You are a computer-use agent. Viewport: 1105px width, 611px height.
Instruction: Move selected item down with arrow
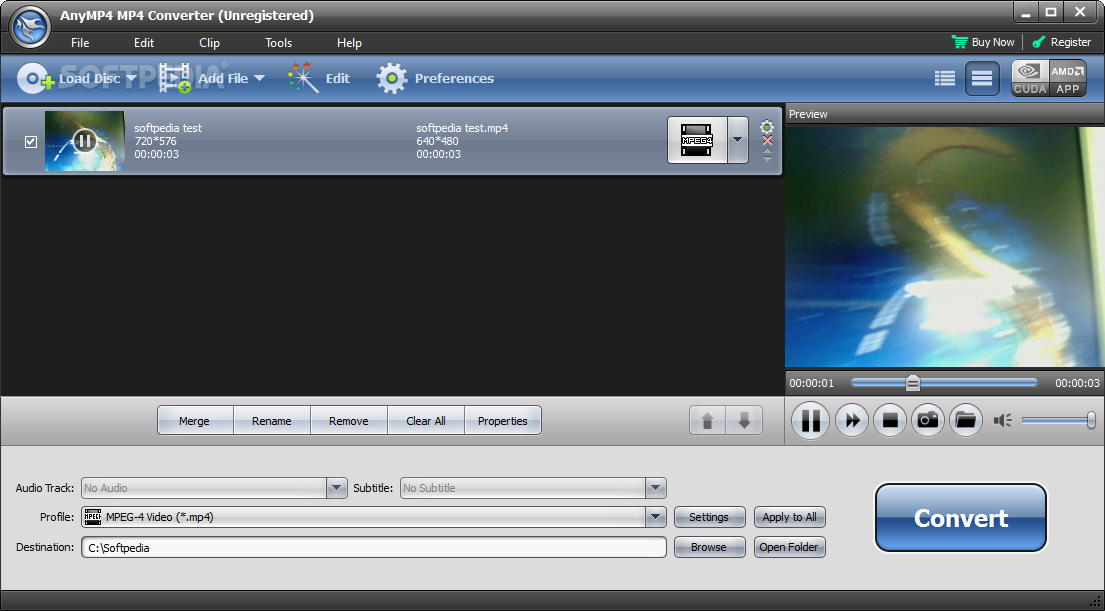tap(744, 421)
